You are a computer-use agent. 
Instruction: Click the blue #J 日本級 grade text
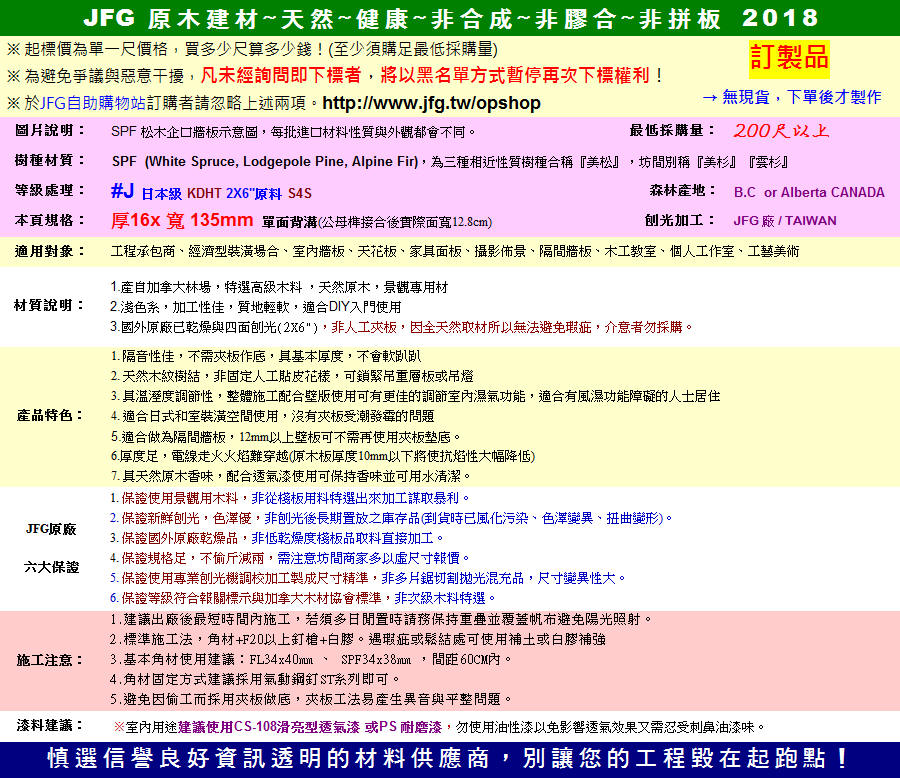tap(146, 192)
